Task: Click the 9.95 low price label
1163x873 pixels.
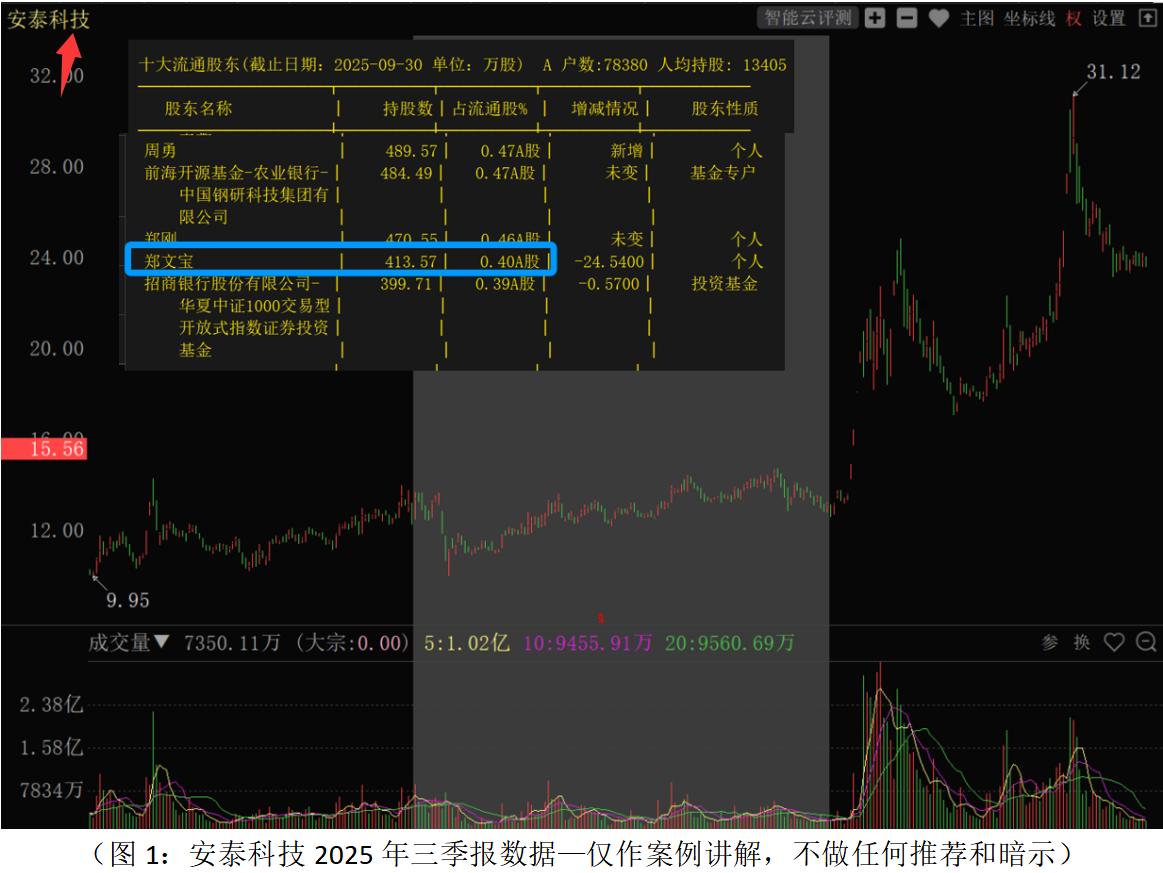Action: coord(127,600)
